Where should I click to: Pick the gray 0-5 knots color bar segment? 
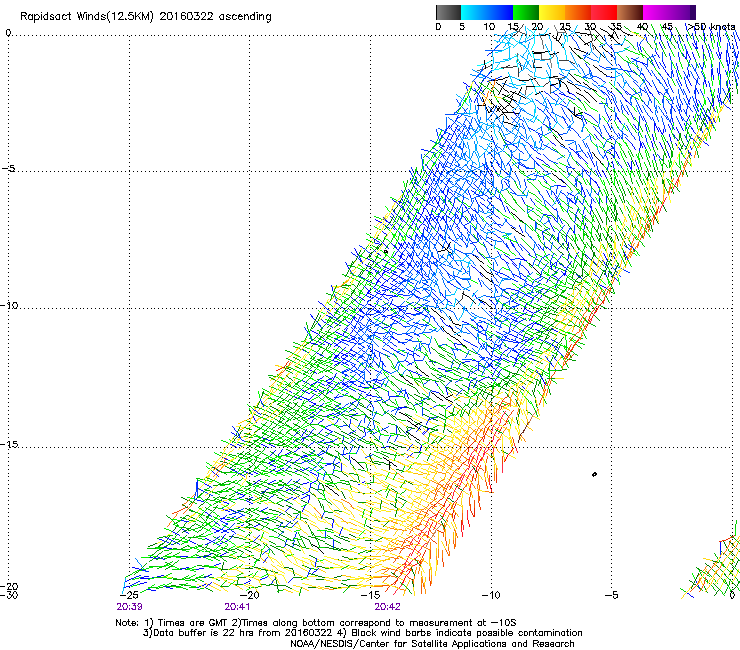coord(448,12)
